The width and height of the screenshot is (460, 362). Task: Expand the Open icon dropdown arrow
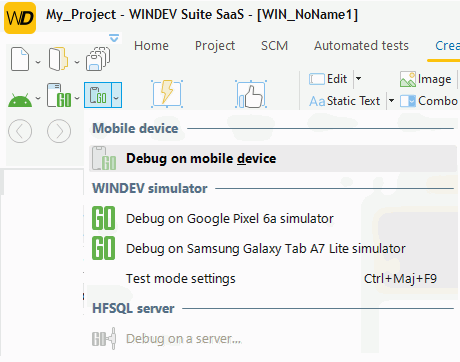click(x=77, y=62)
